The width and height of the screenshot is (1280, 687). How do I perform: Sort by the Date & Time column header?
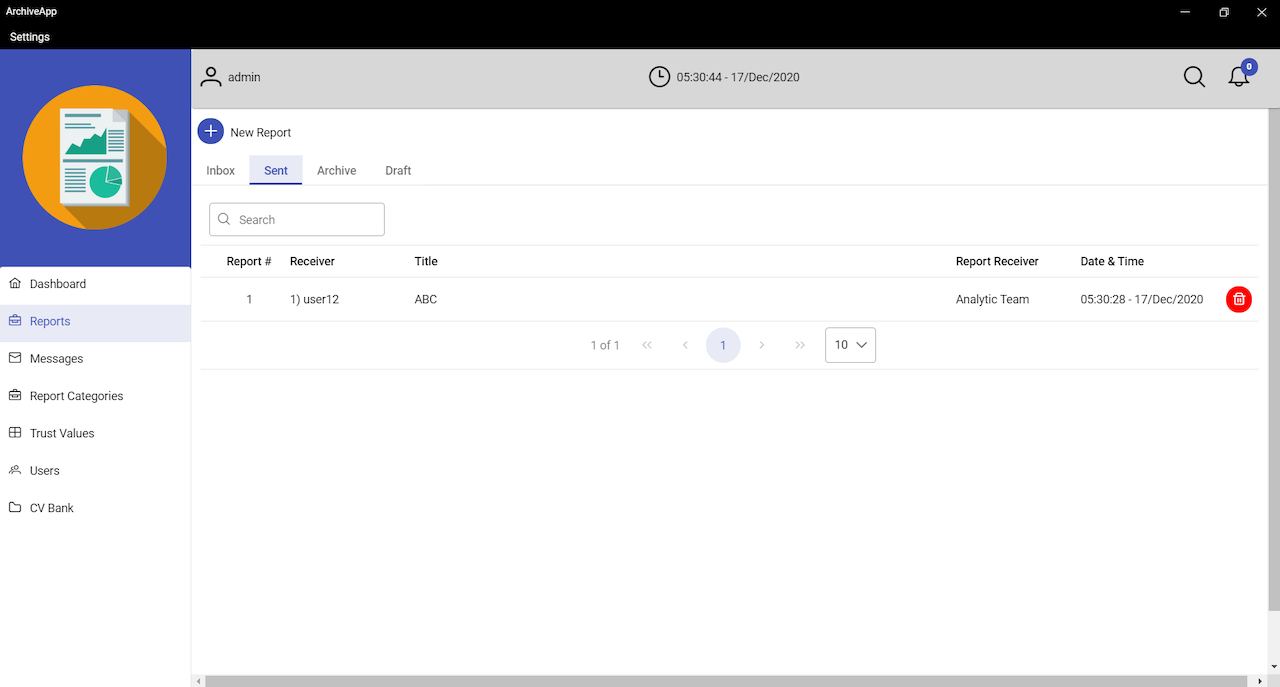pyautogui.click(x=1112, y=261)
